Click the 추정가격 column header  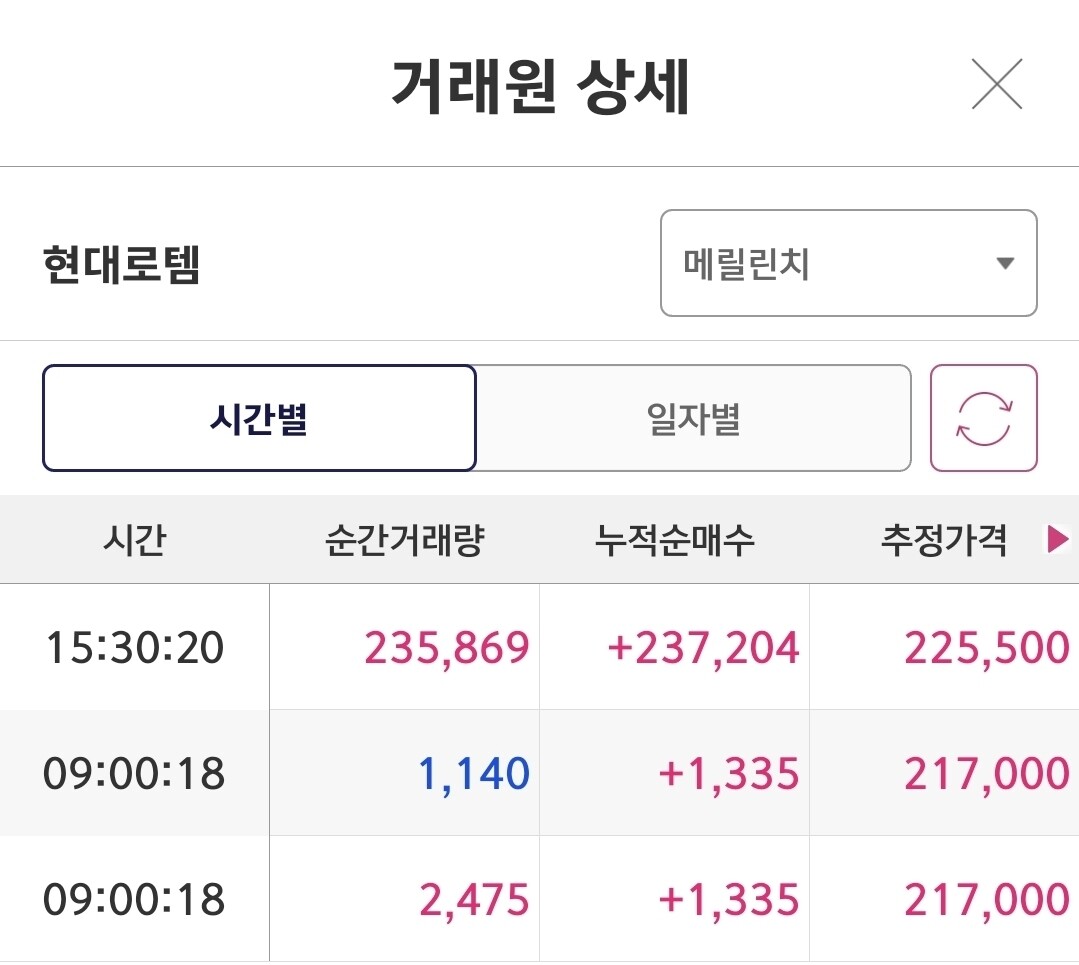tap(943, 541)
